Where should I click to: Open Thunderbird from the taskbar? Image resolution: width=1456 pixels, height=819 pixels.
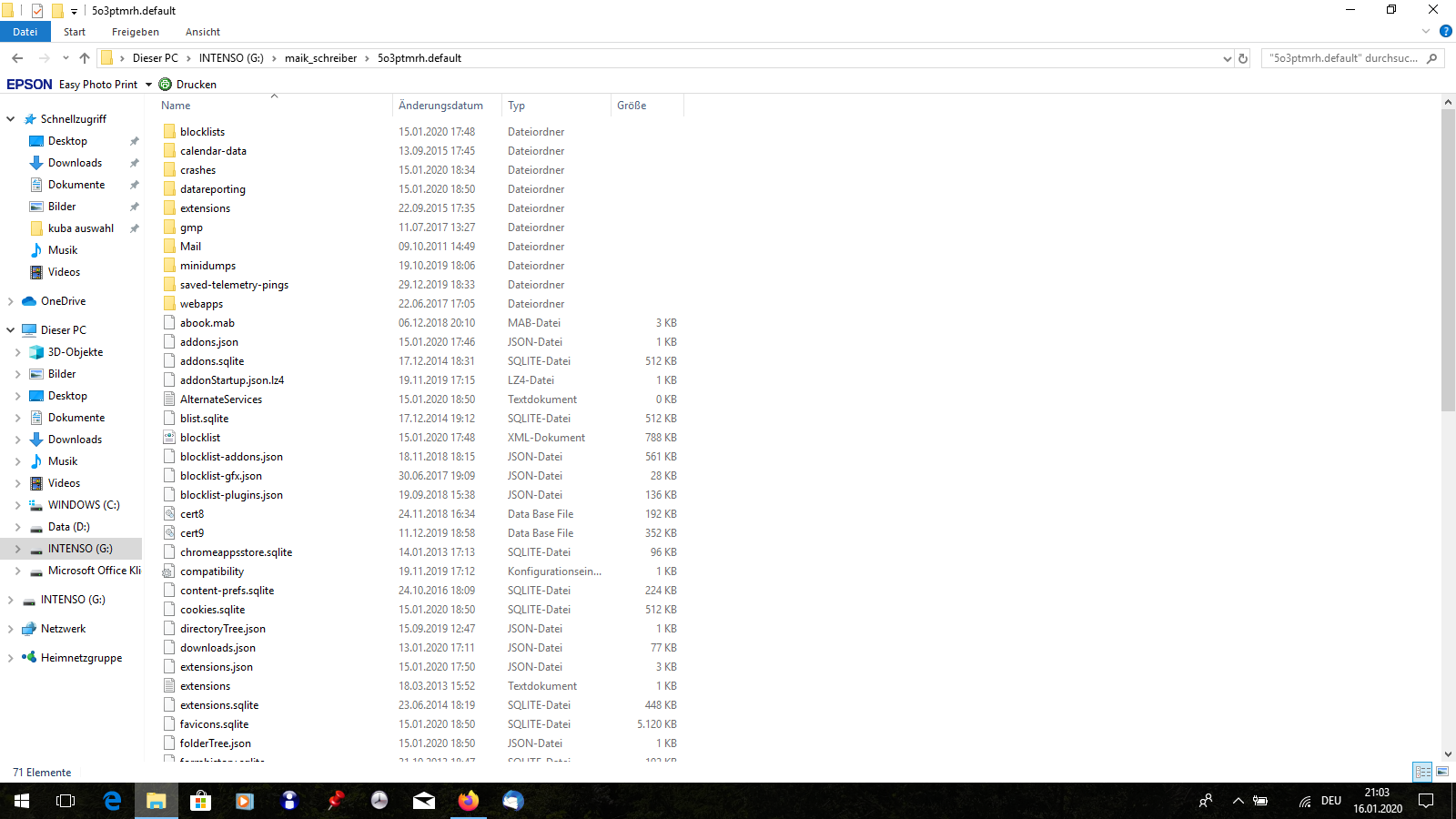[x=513, y=801]
